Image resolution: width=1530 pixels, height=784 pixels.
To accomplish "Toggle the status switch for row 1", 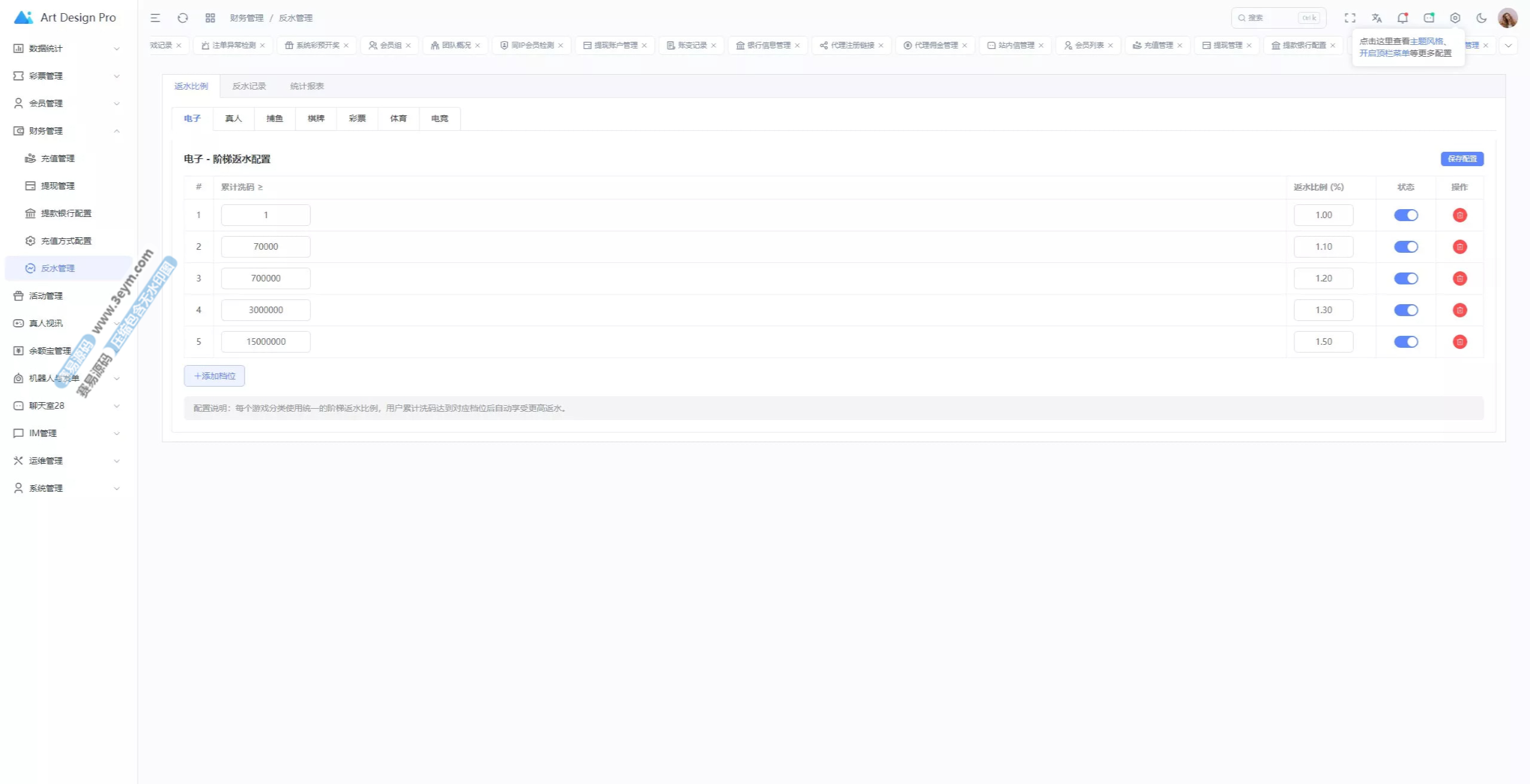I will pos(1406,215).
